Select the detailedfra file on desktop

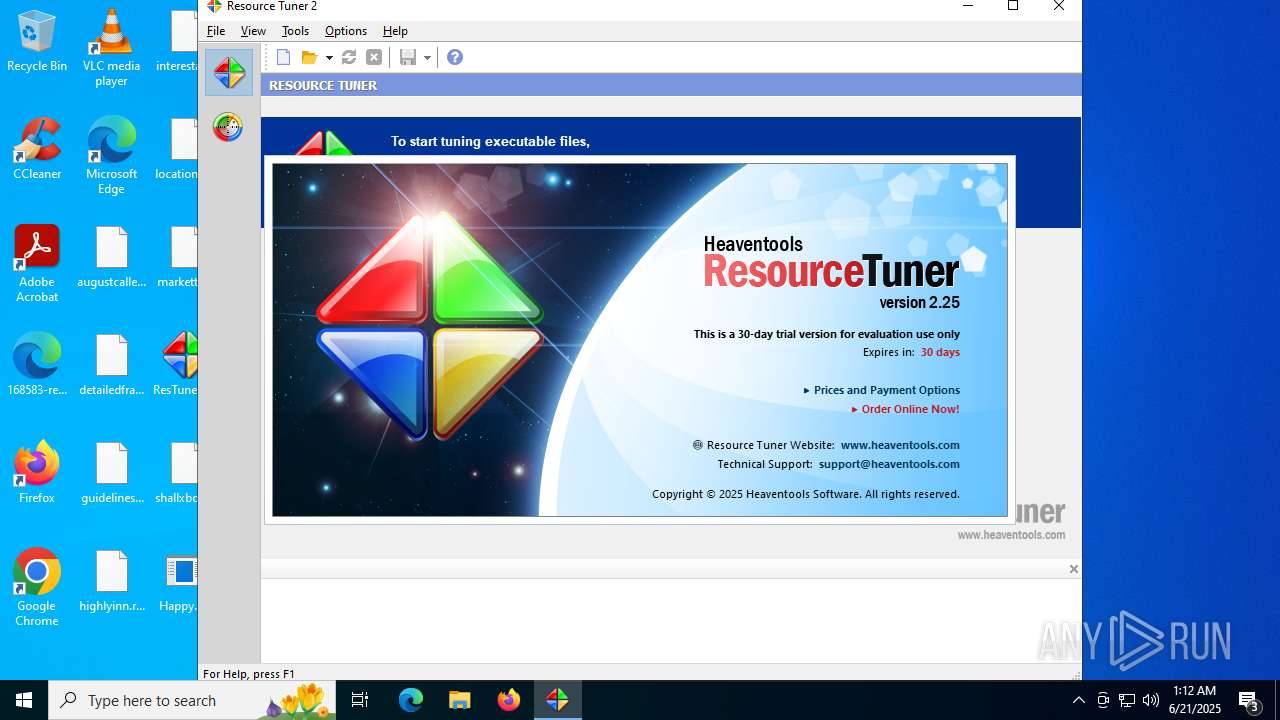[111, 366]
